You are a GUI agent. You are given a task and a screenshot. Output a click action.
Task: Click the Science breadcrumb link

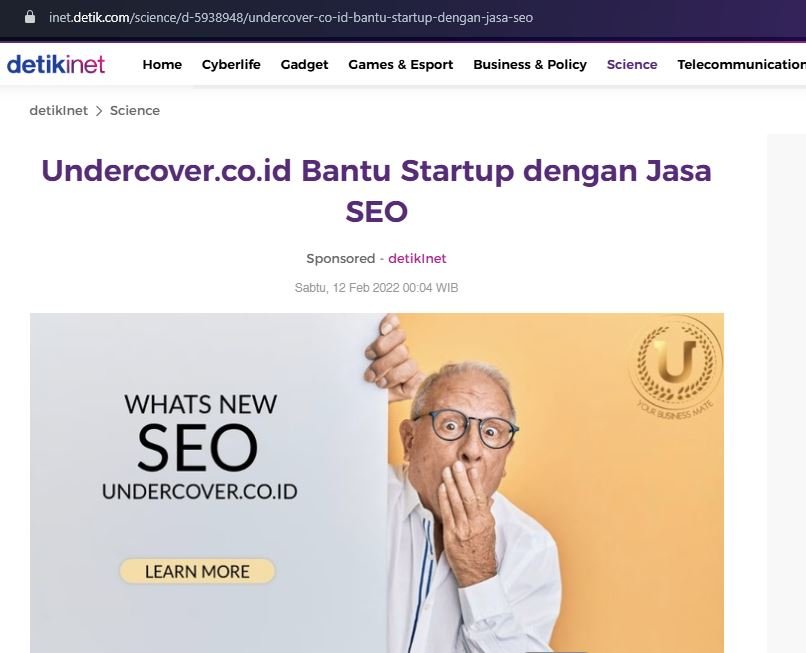point(135,111)
